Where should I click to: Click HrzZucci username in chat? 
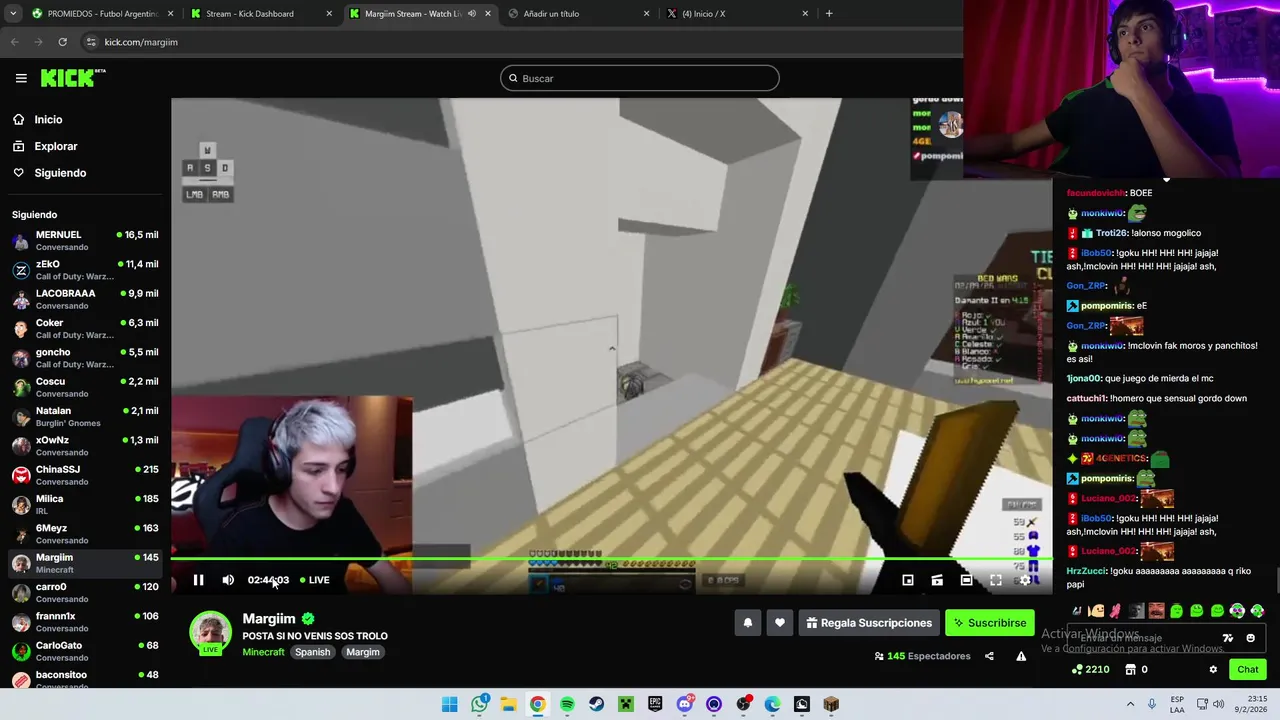click(1086, 571)
